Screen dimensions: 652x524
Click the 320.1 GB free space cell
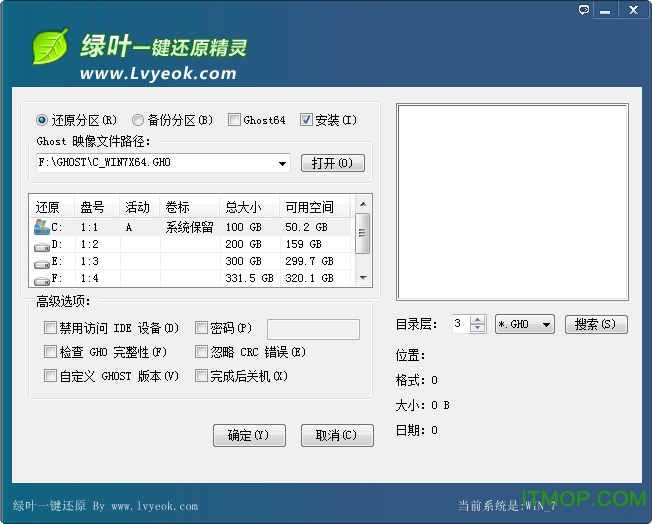309,278
